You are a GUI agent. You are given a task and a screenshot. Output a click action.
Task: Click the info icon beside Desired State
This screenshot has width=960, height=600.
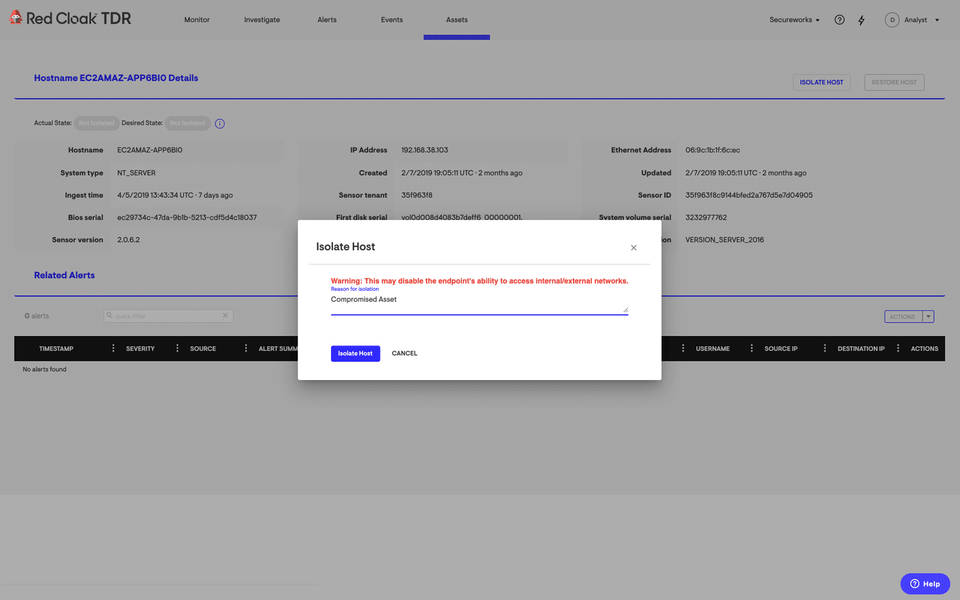220,124
